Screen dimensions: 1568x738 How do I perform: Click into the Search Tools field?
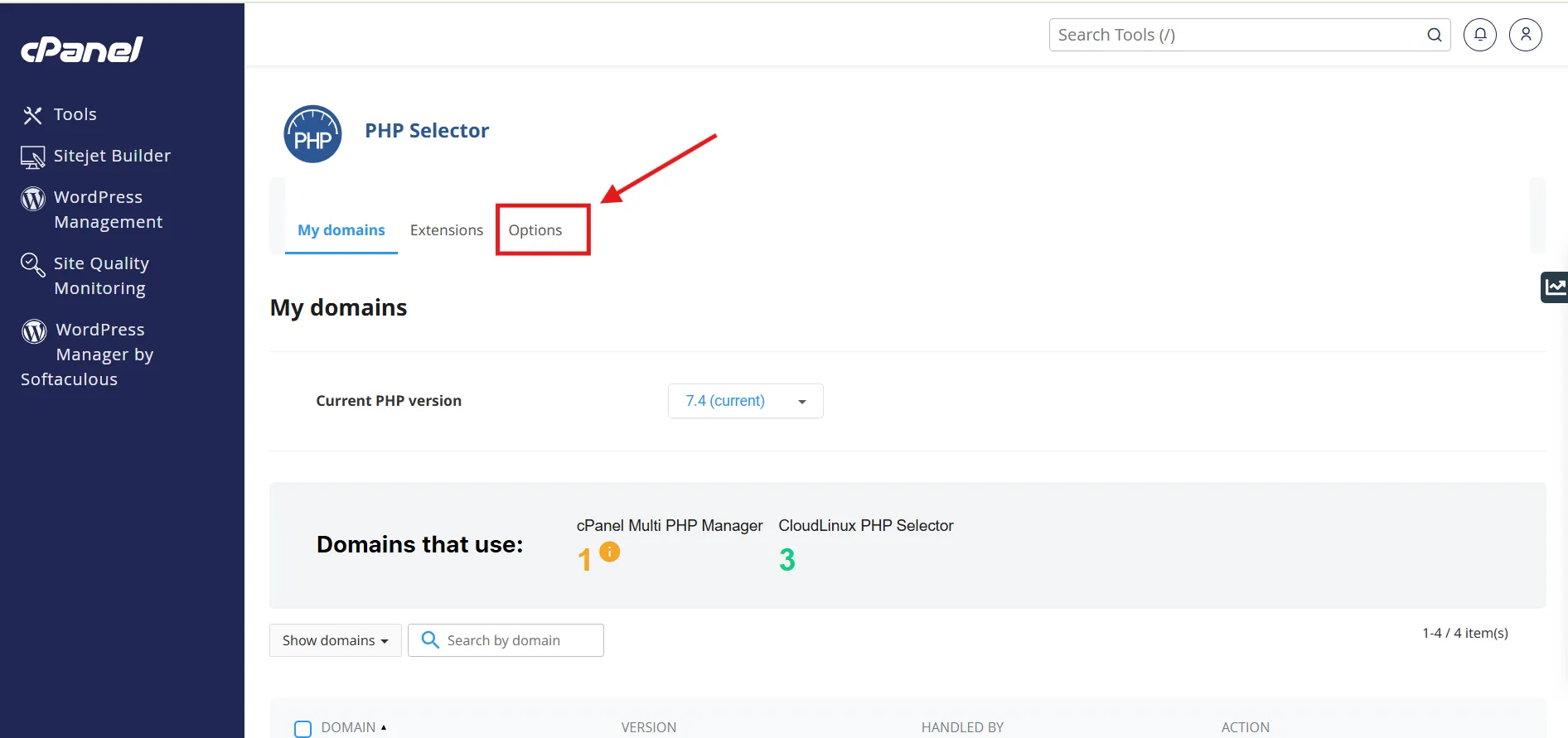(x=1235, y=35)
